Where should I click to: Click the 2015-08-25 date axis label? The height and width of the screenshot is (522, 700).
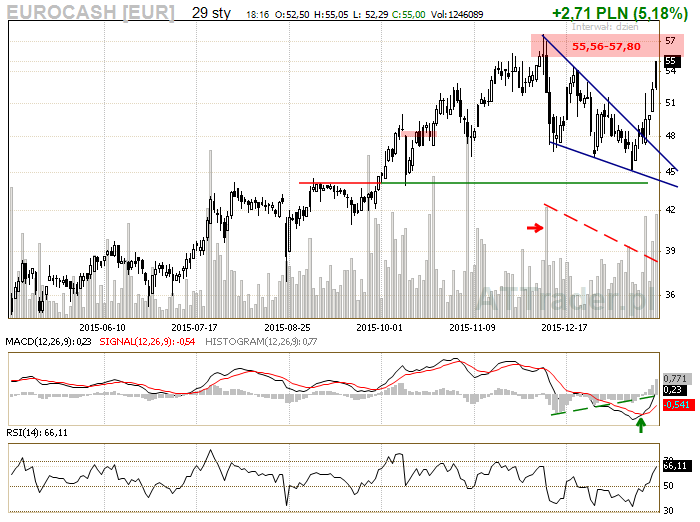click(x=288, y=328)
